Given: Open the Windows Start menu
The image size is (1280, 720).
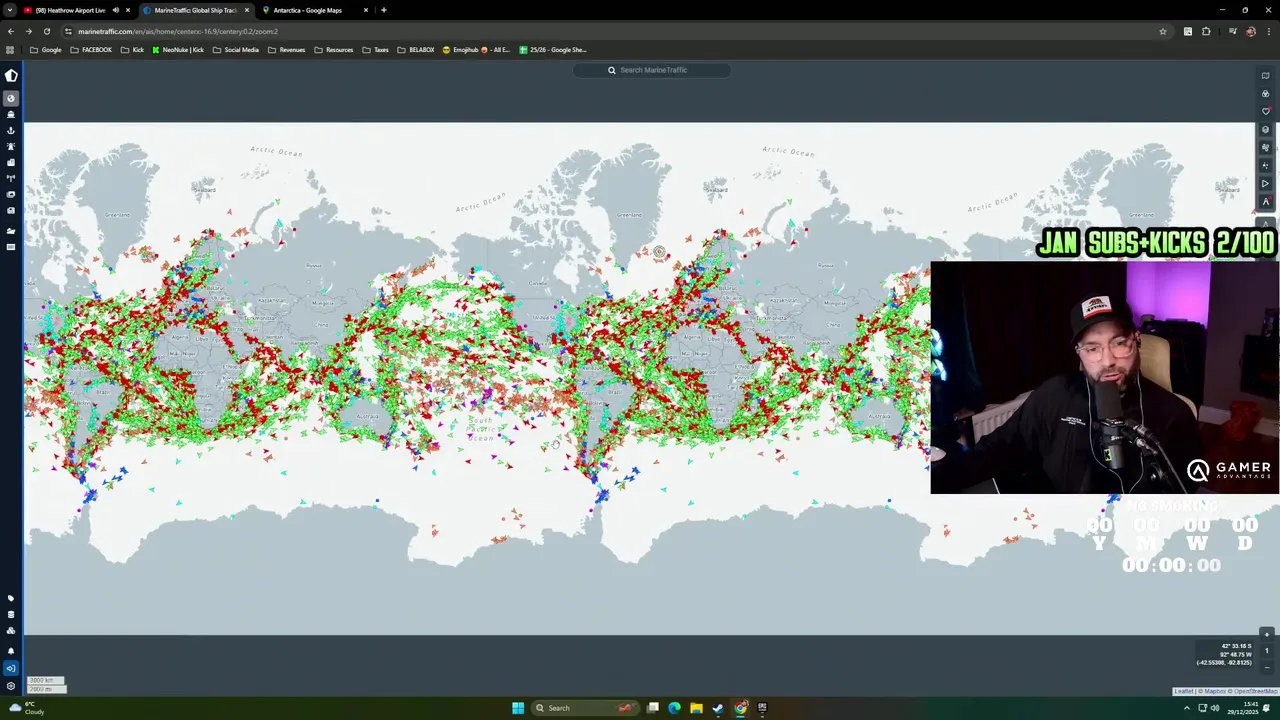Looking at the screenshot, I should coord(518,708).
